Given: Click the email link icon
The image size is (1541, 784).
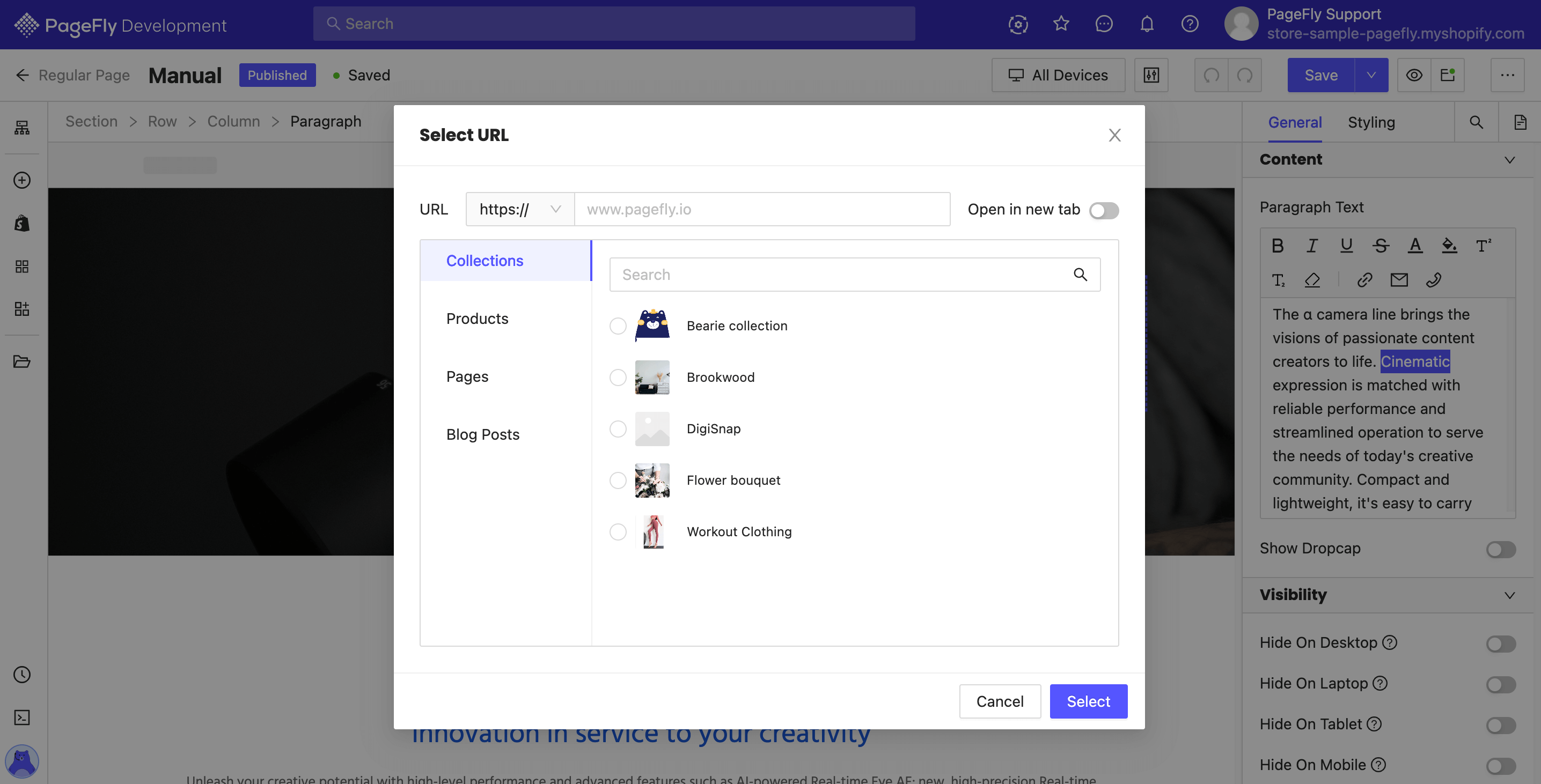Looking at the screenshot, I should point(1399,280).
